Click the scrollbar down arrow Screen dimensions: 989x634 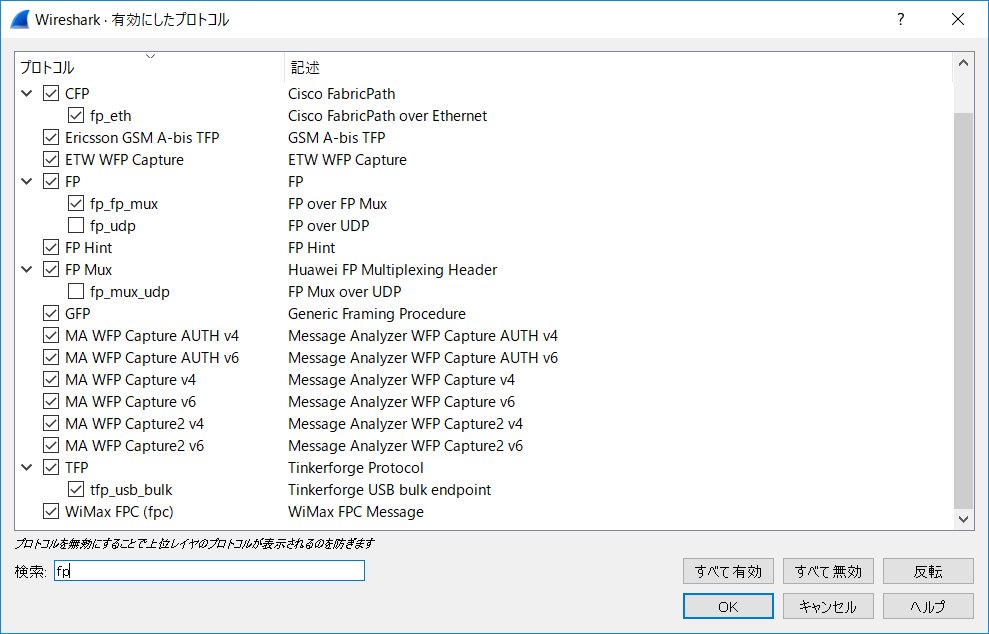(x=963, y=519)
